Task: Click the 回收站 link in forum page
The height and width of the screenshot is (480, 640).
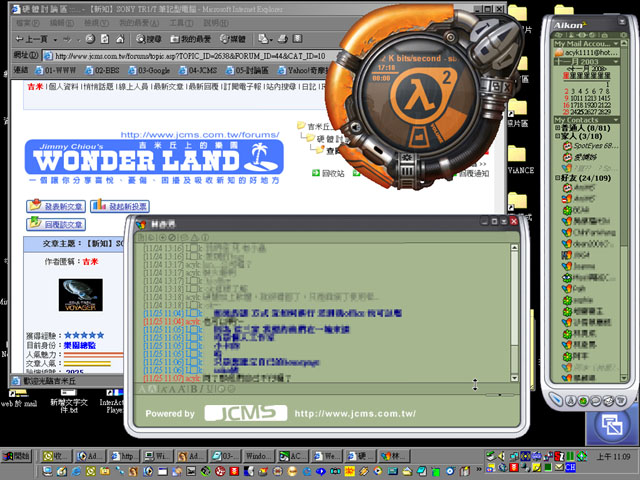Action: 328,173
